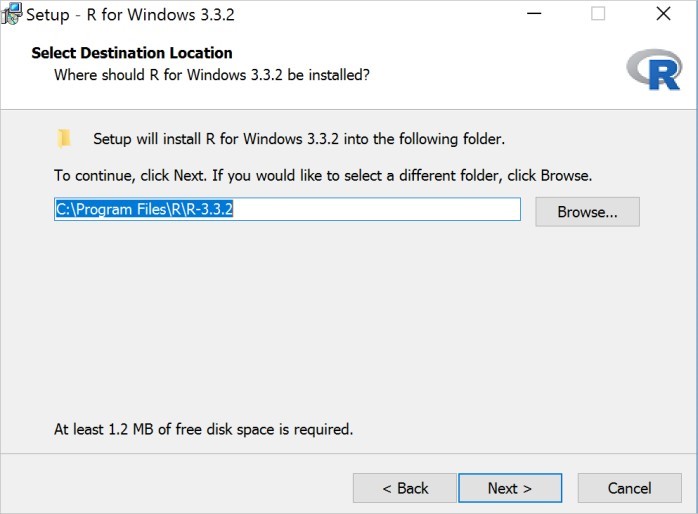Viewport: 698px width, 514px height.
Task: Minimize the setup window
Action: tap(534, 14)
